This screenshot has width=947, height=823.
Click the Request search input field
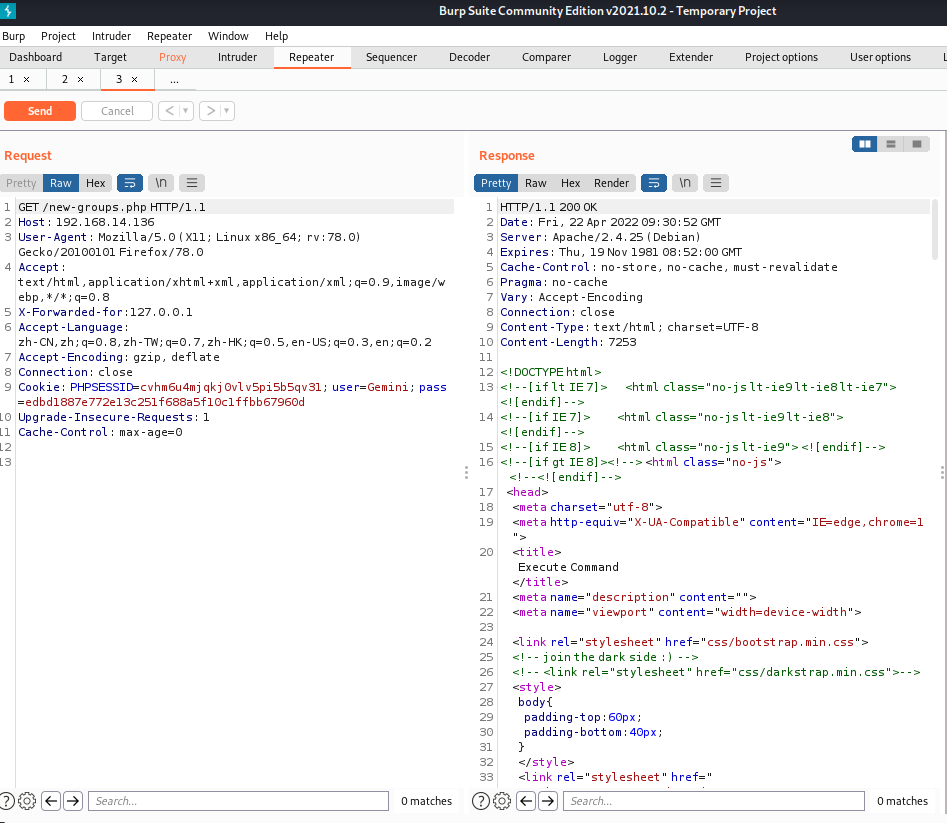[238, 801]
